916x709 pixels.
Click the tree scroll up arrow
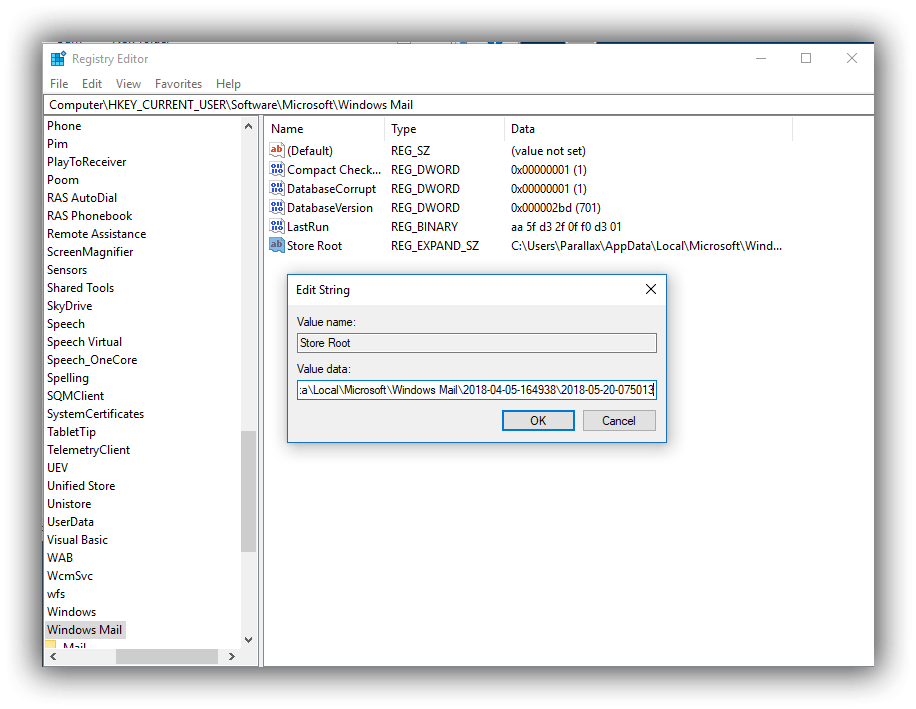(x=248, y=126)
